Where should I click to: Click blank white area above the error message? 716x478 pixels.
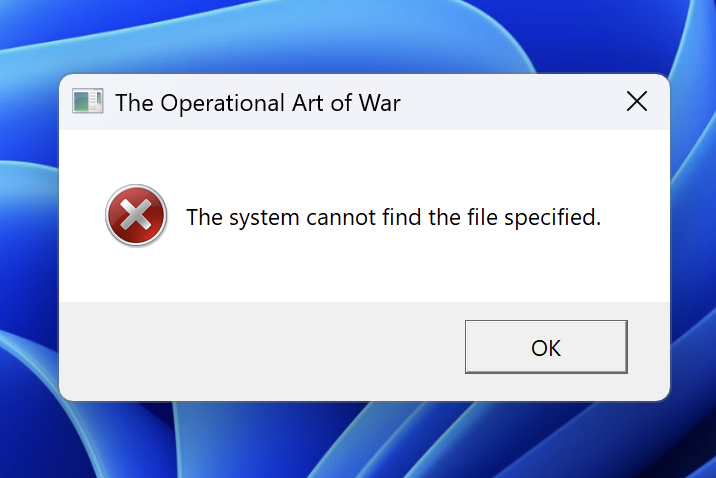point(364,158)
